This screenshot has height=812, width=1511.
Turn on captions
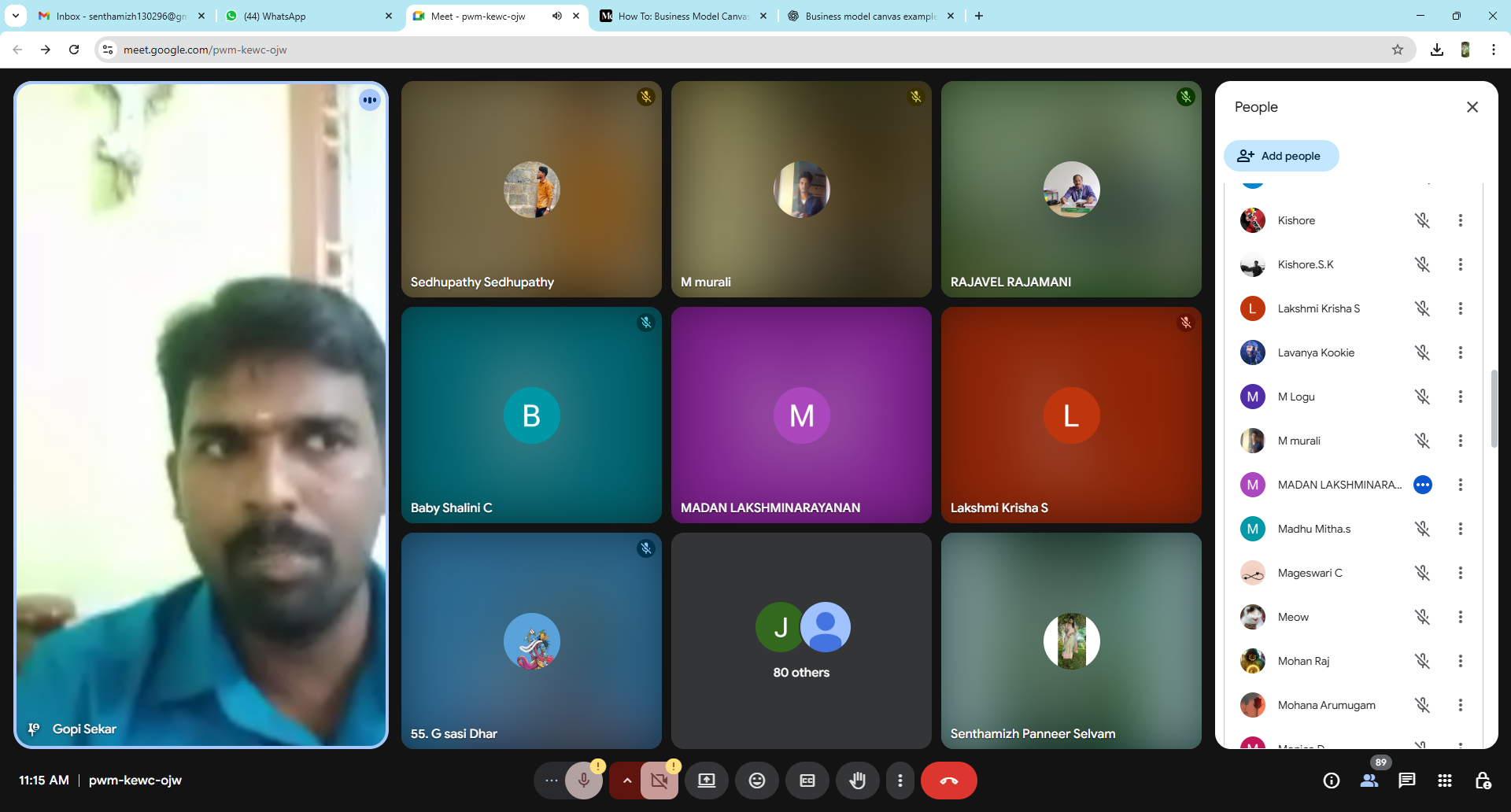click(807, 781)
